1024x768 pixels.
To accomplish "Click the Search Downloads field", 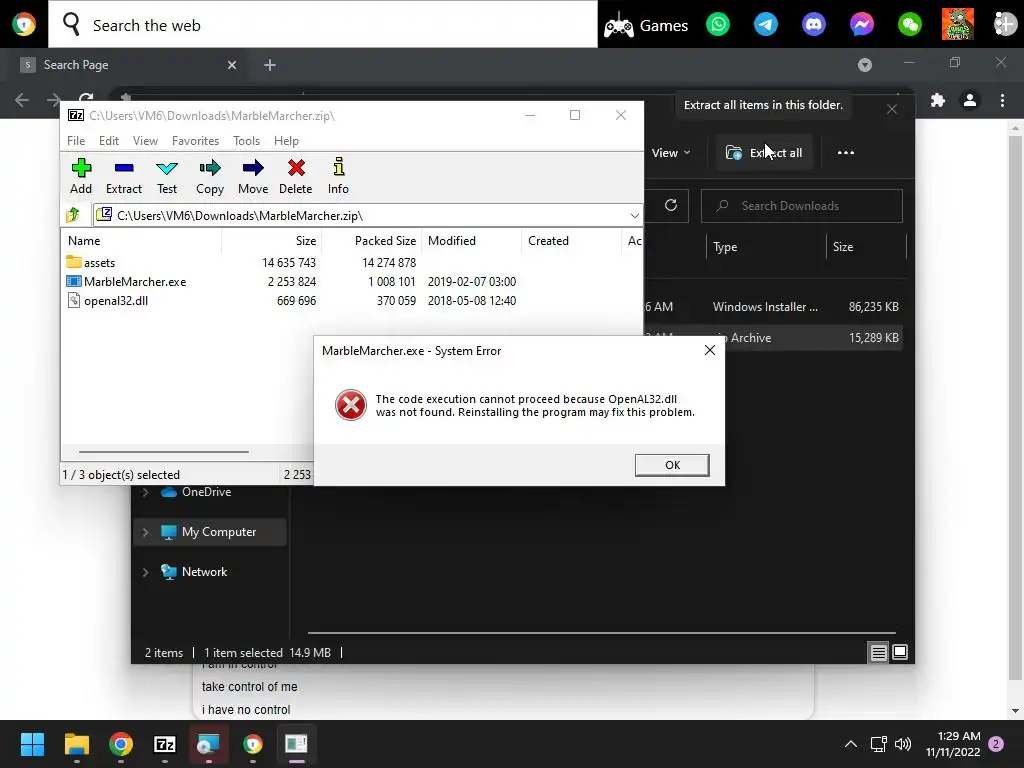I will click(801, 206).
